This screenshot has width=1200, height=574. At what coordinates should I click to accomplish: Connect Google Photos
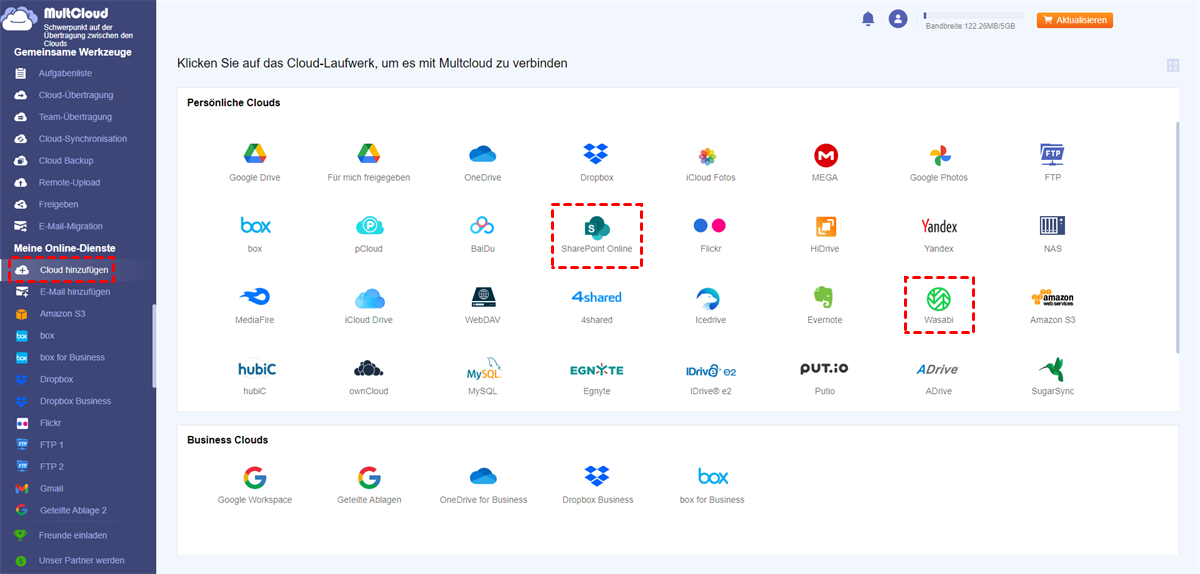939,163
